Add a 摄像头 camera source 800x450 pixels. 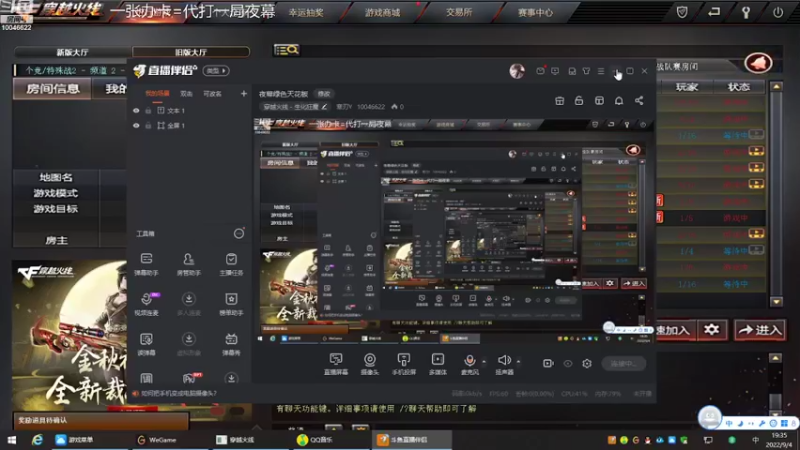click(x=370, y=364)
